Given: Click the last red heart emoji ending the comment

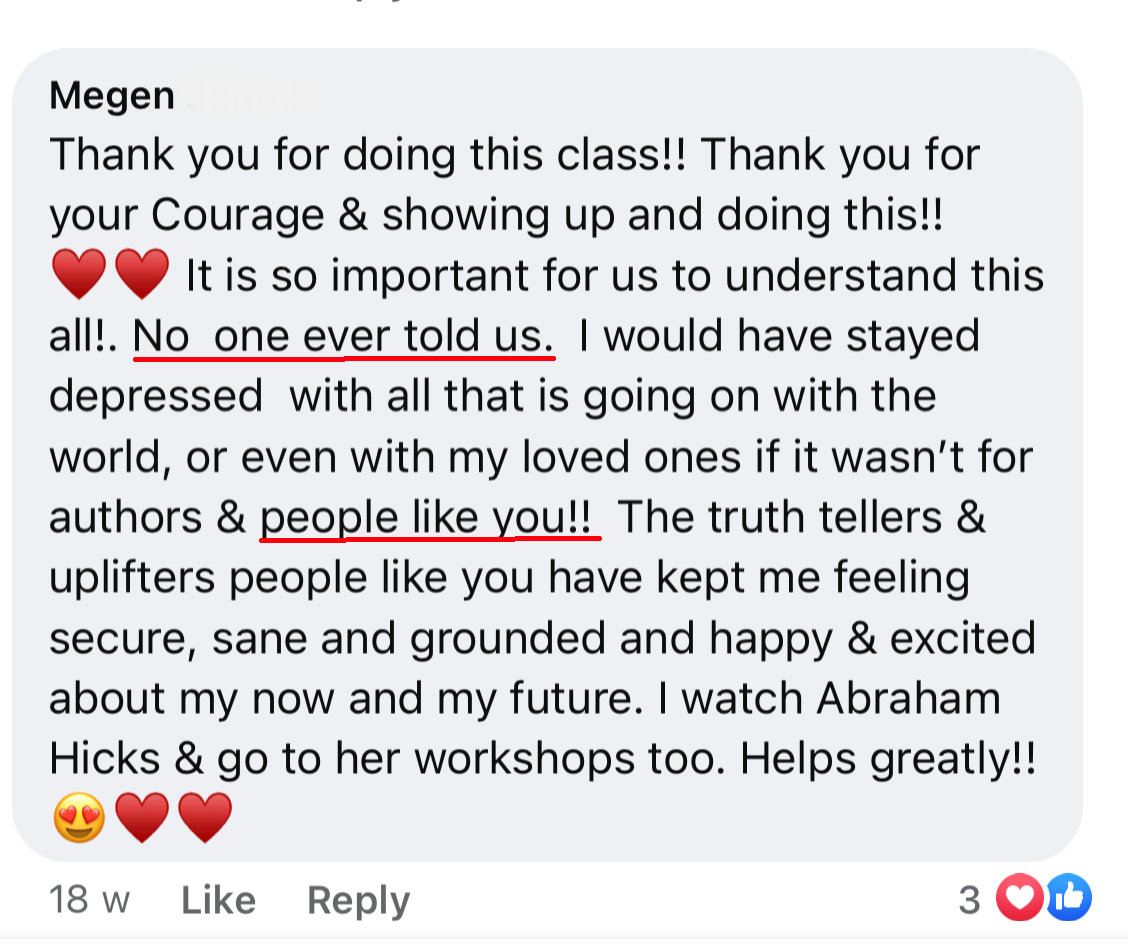Looking at the screenshot, I should 205,818.
